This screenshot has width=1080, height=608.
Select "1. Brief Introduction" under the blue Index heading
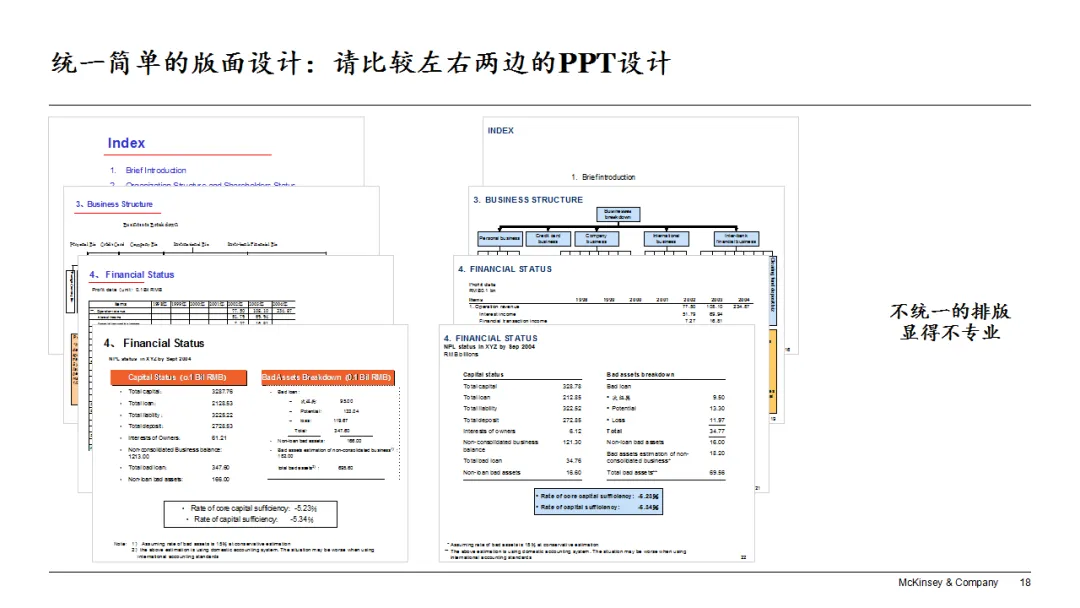(148, 170)
